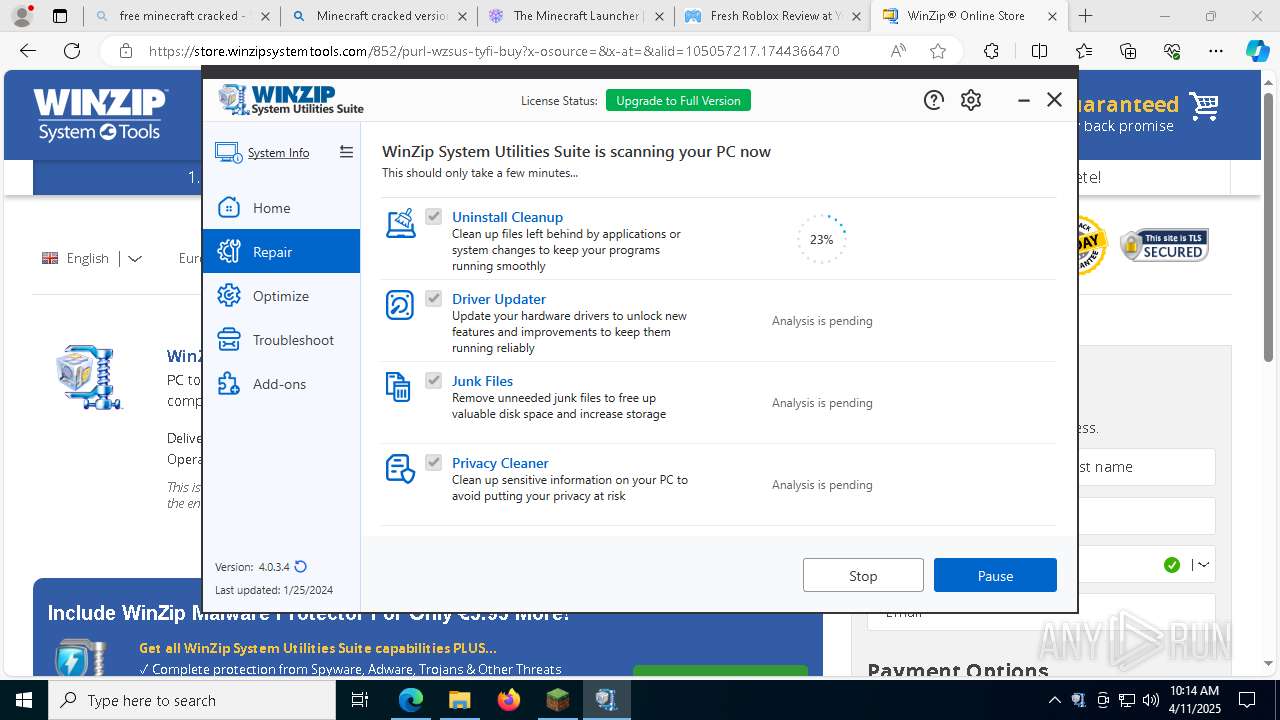Click the 23% scan progress circle

point(821,239)
